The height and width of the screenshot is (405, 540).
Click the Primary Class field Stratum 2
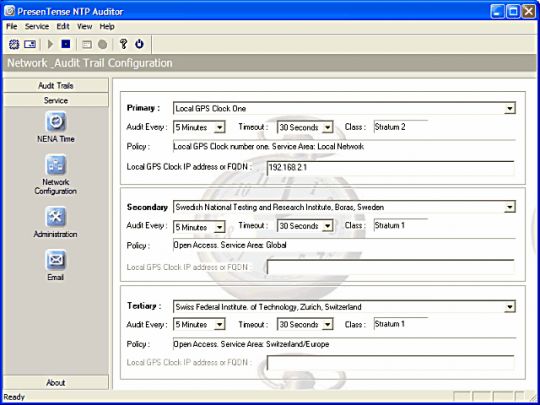coord(401,127)
